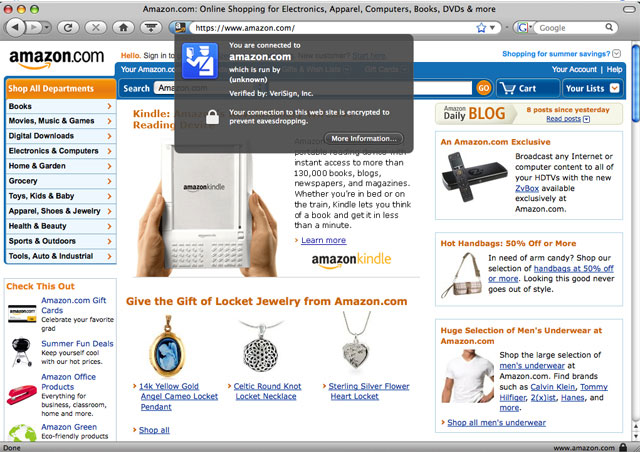The width and height of the screenshot is (640, 452).
Task: Reload the page with the refresh icon
Action: [68, 28]
